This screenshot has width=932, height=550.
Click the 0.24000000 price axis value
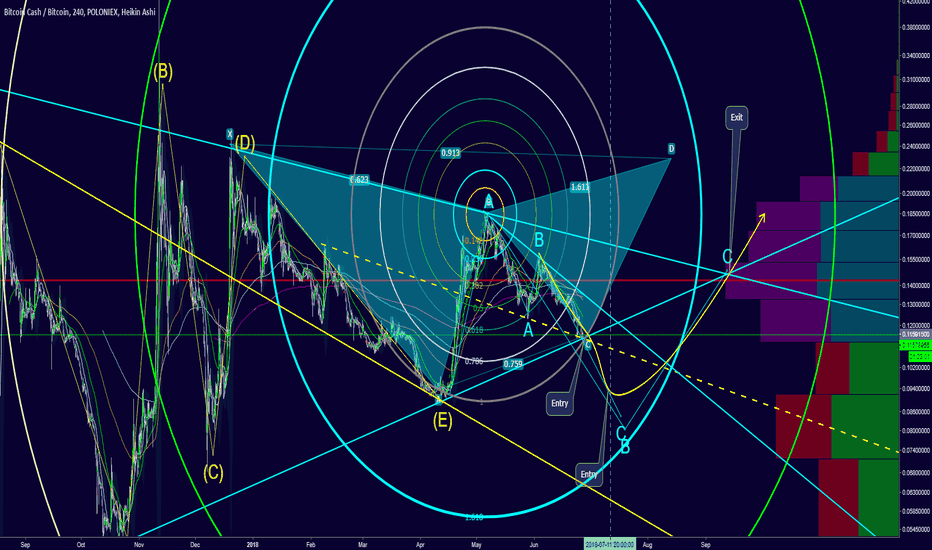[x=916, y=146]
